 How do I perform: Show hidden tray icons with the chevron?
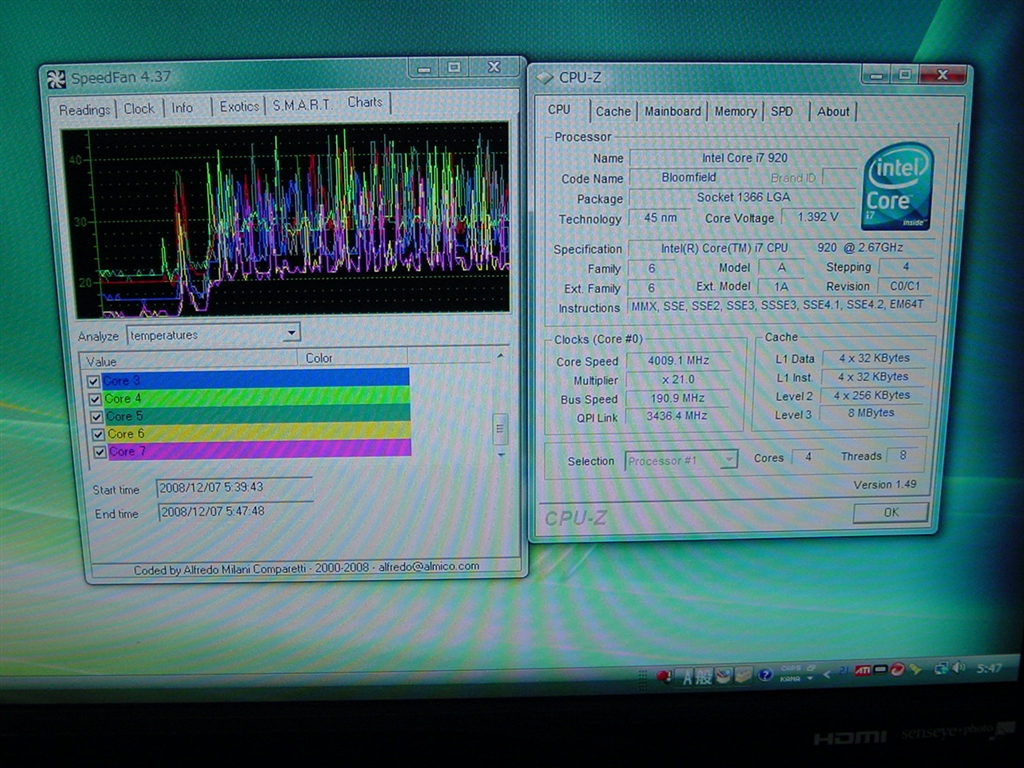pos(827,675)
